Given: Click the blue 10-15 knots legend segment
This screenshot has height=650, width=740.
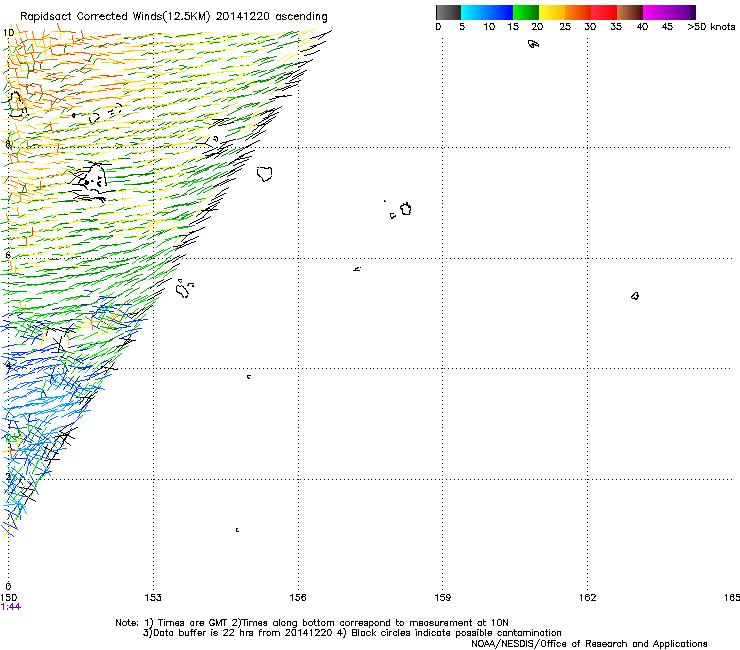Looking at the screenshot, I should point(500,12).
